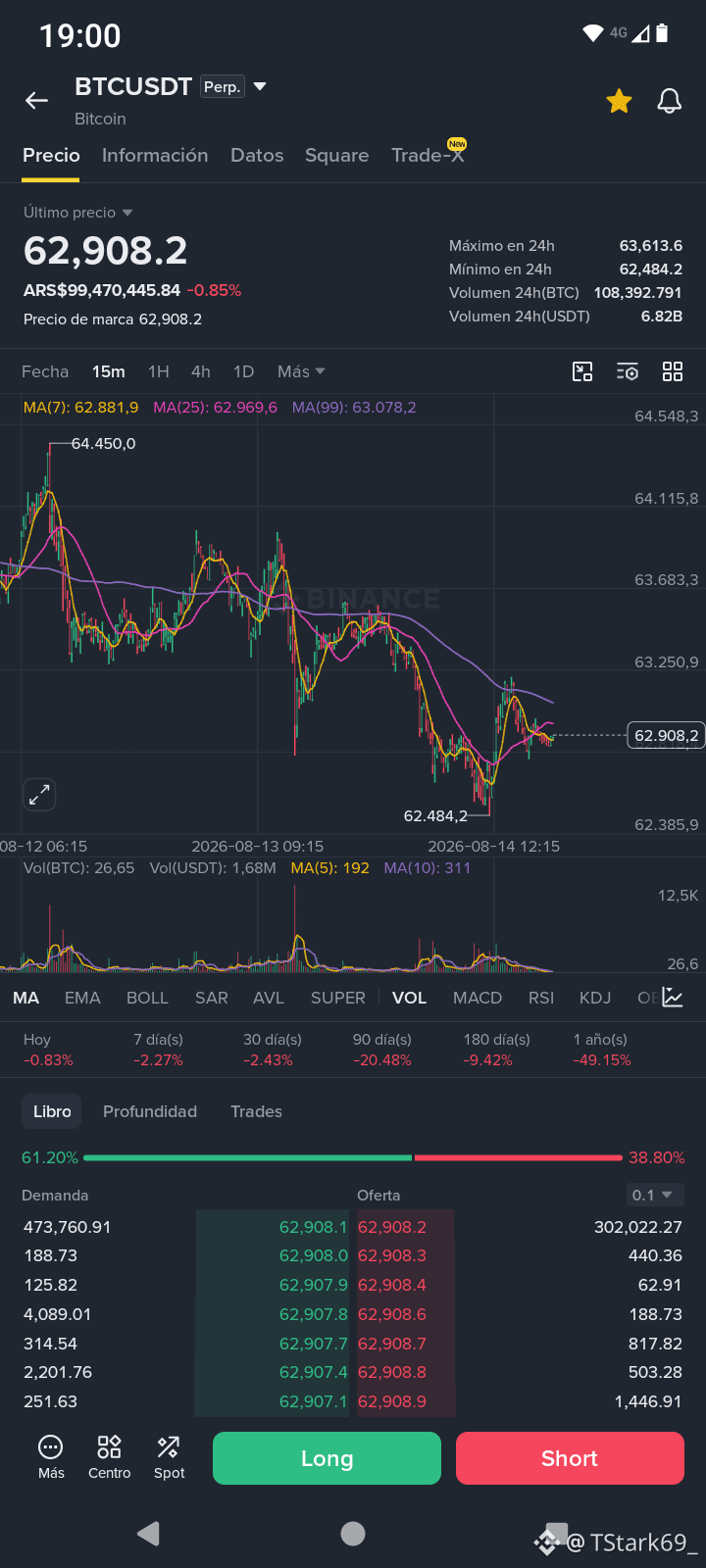Tap MA(7) legend value
Image resolution: width=706 pixels, height=1568 pixels.
[81, 408]
